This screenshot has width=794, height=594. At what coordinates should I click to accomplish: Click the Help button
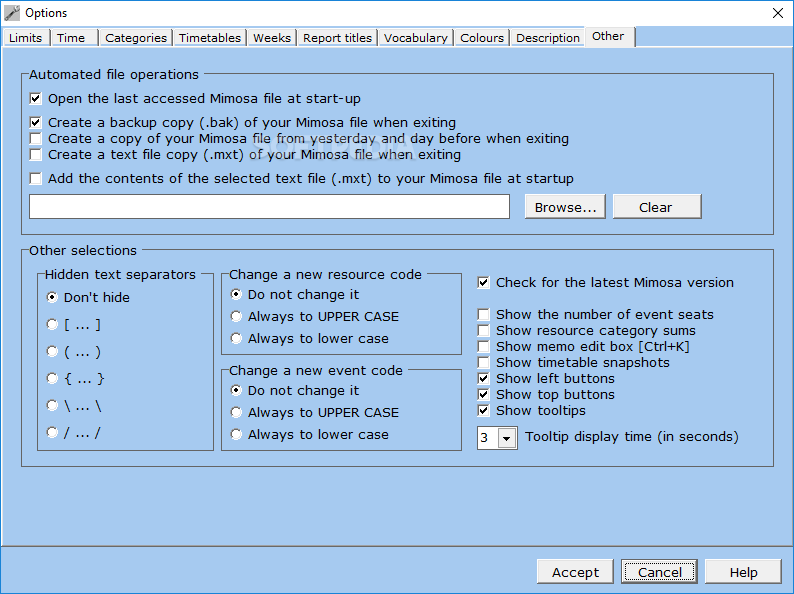tap(743, 572)
